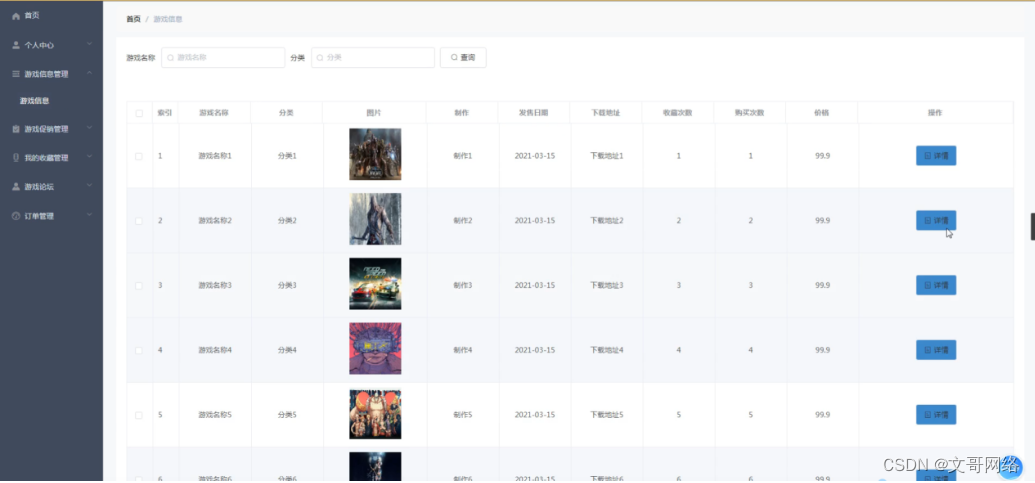Click the 索引 column header
This screenshot has height=483, width=1035.
[x=165, y=113]
